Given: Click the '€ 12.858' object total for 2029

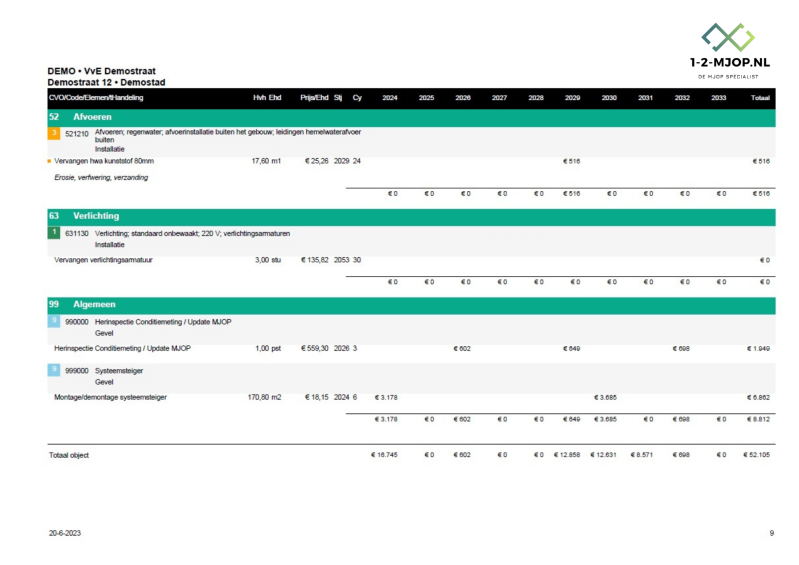Looking at the screenshot, I should pos(567,455).
